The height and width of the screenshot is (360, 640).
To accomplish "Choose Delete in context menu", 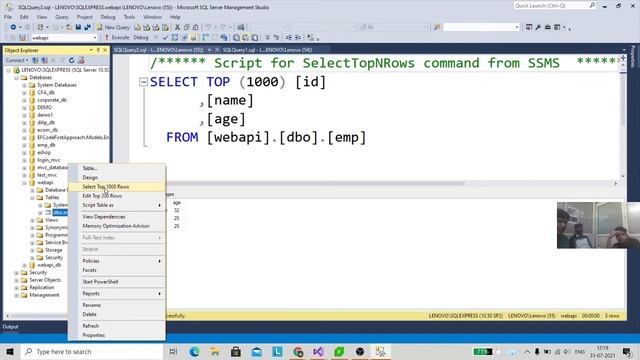I will click(117, 314).
